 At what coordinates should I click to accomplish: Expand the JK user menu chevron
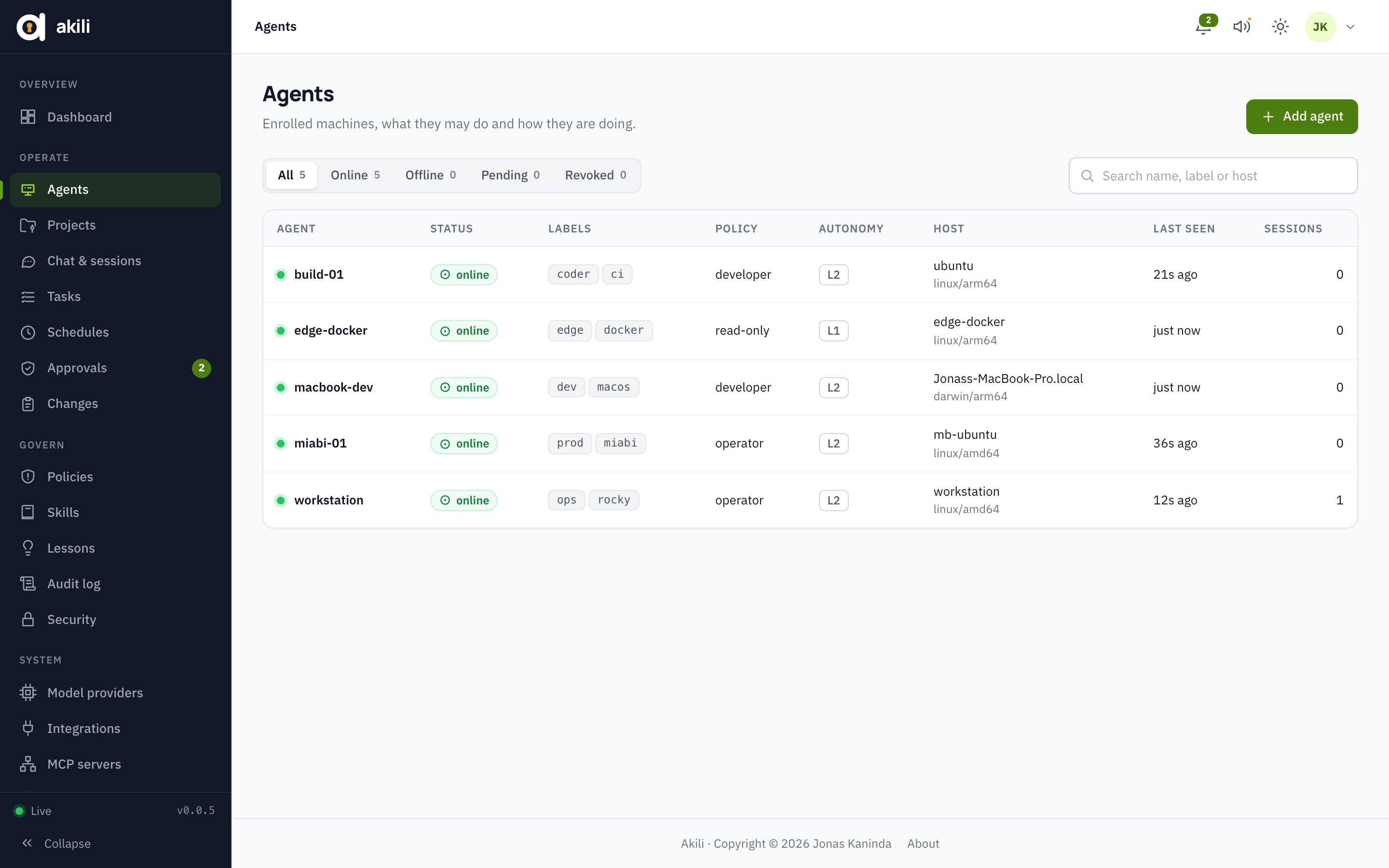pyautogui.click(x=1350, y=27)
